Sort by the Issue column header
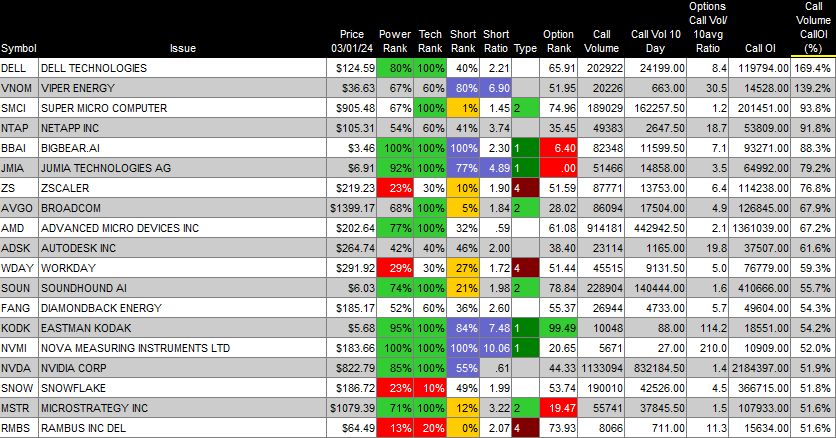 pos(182,48)
